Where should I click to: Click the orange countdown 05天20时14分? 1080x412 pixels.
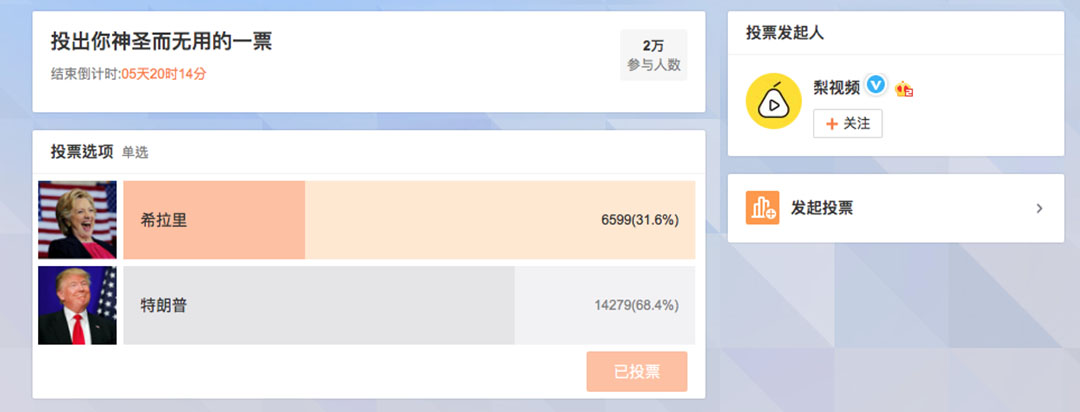pos(164,74)
